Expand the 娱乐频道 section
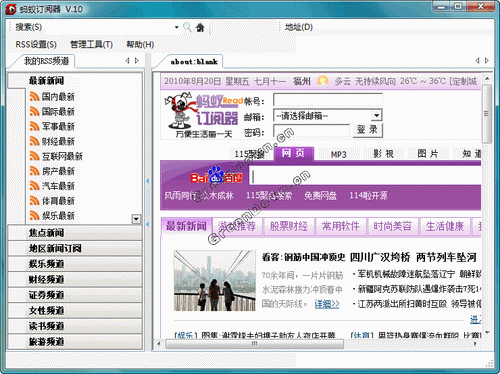 75,264
